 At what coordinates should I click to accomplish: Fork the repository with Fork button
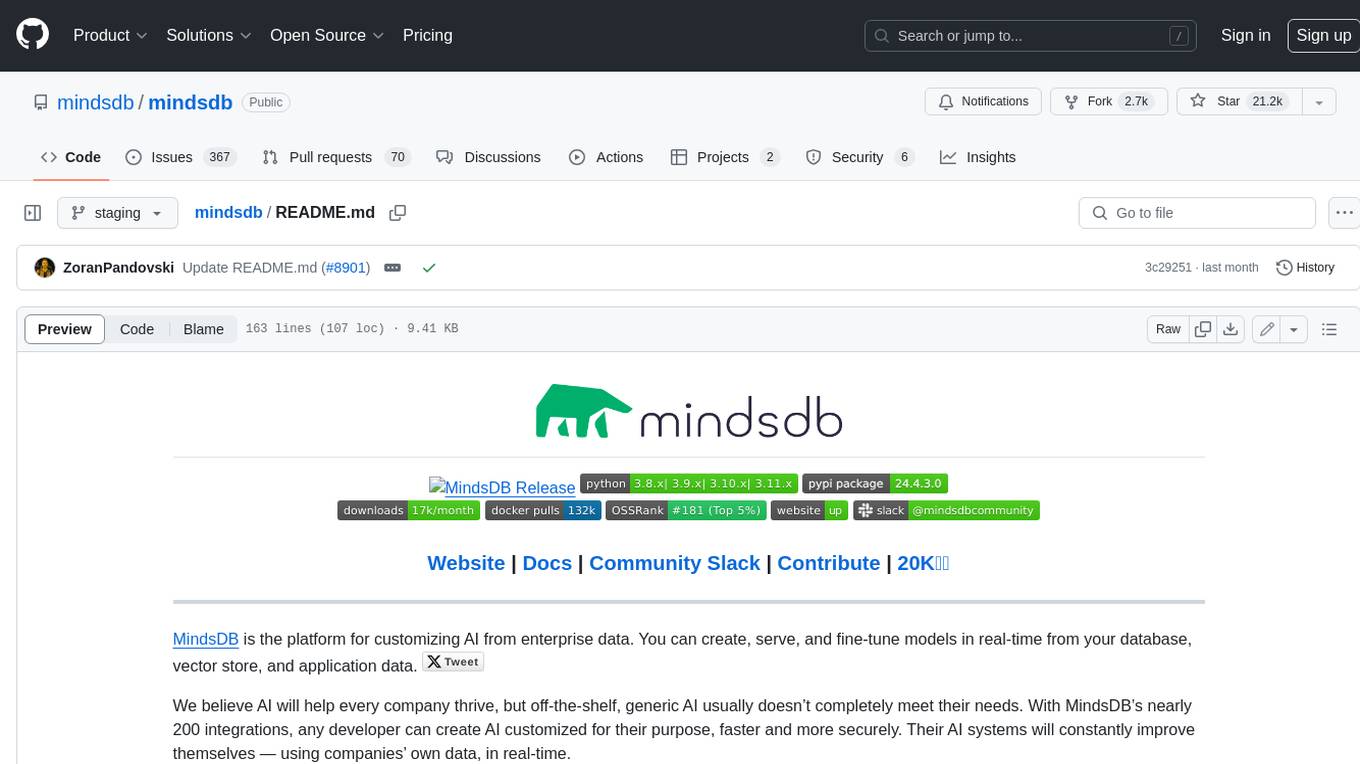pyautogui.click(x=1109, y=102)
